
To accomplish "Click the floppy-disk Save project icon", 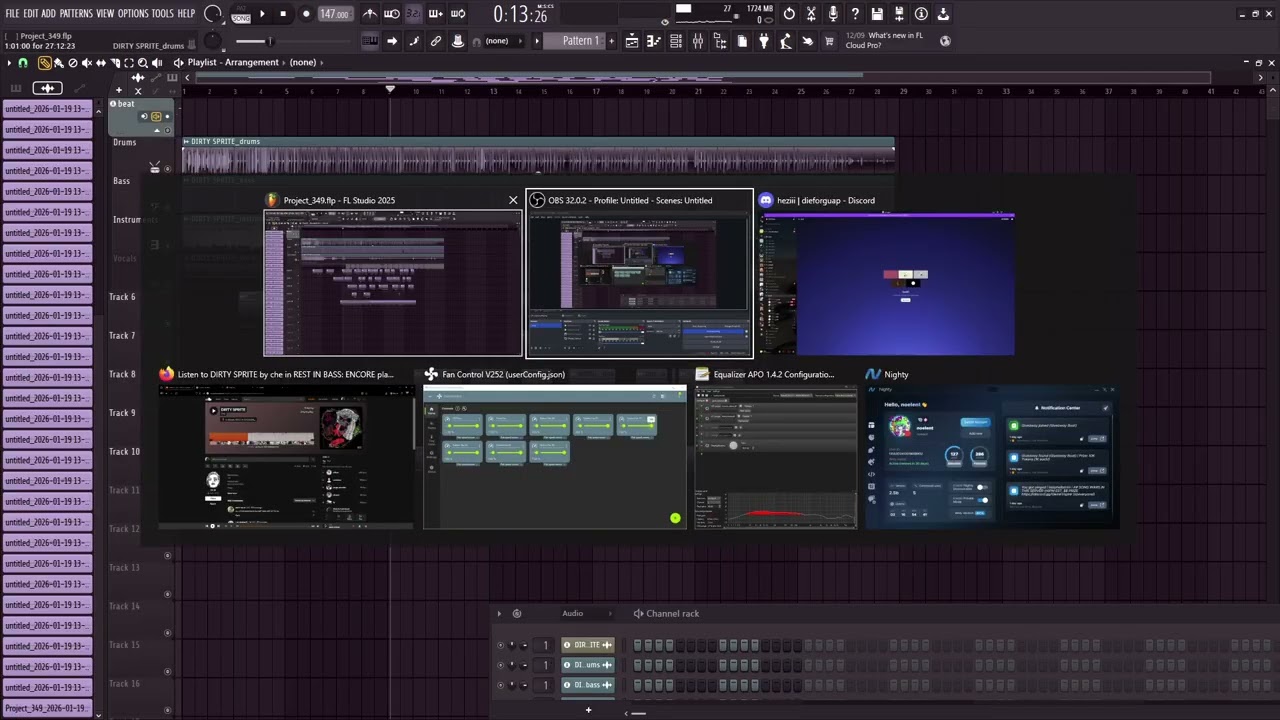I will 877,14.
